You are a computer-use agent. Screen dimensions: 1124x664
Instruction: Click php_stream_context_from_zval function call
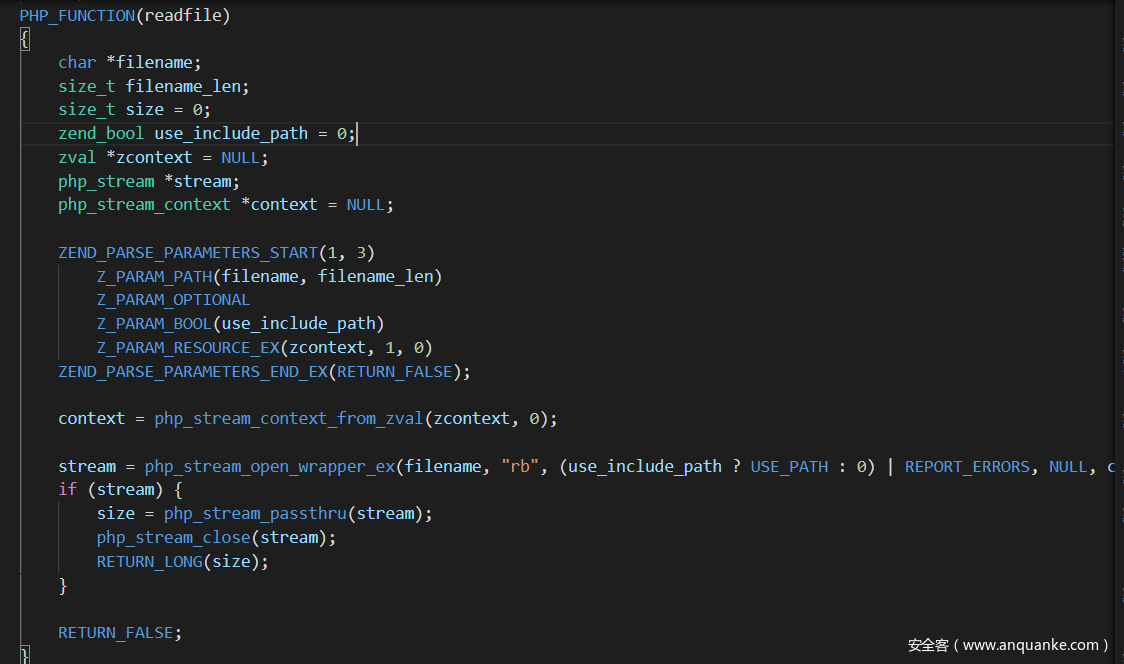pos(289,418)
